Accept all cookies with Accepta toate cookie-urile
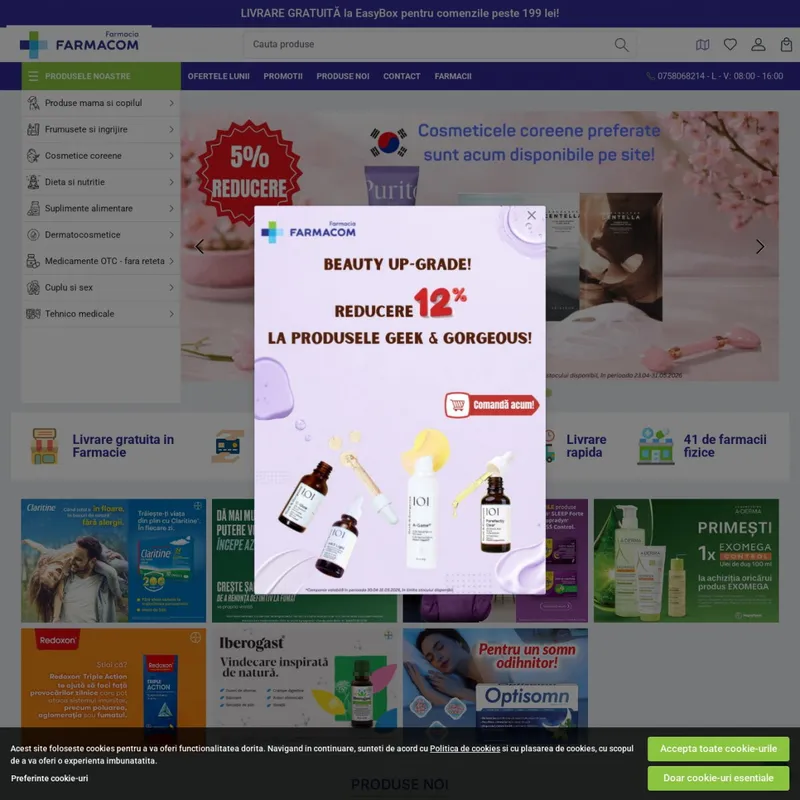The height and width of the screenshot is (800, 800). click(x=718, y=748)
